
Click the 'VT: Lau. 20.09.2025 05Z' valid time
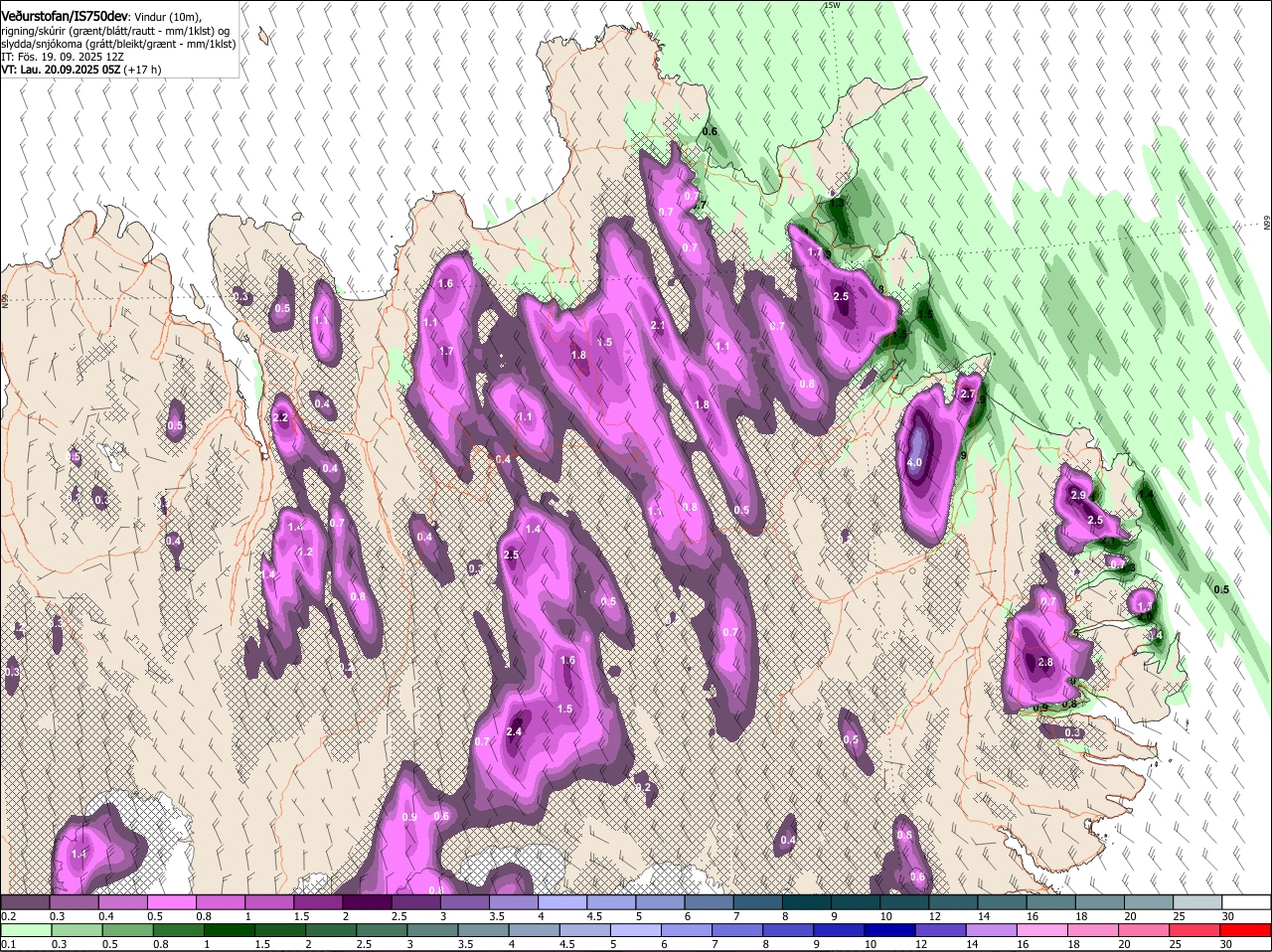click(x=60, y=71)
